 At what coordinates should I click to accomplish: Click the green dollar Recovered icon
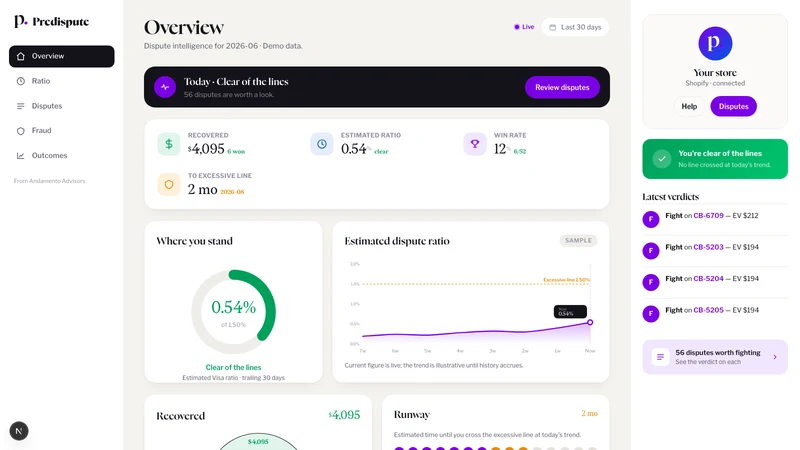pos(169,144)
